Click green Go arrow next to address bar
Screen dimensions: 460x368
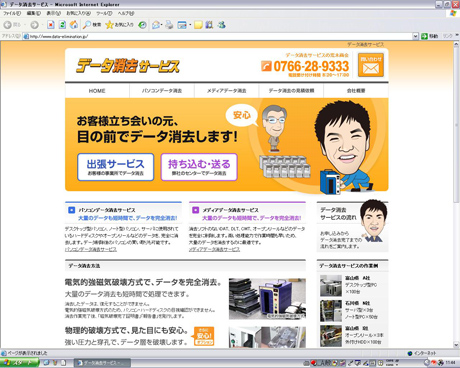tap(424, 36)
